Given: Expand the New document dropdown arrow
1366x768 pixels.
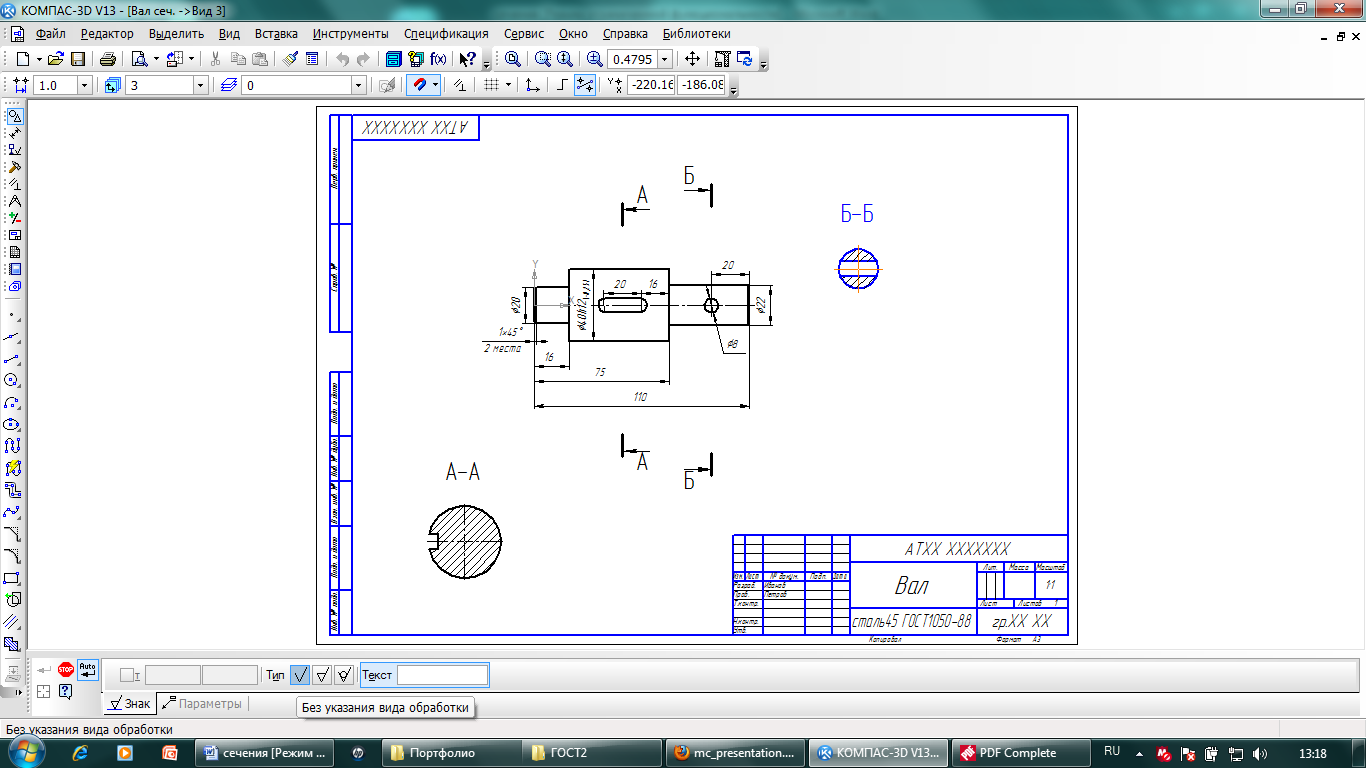Looking at the screenshot, I should (x=37, y=59).
